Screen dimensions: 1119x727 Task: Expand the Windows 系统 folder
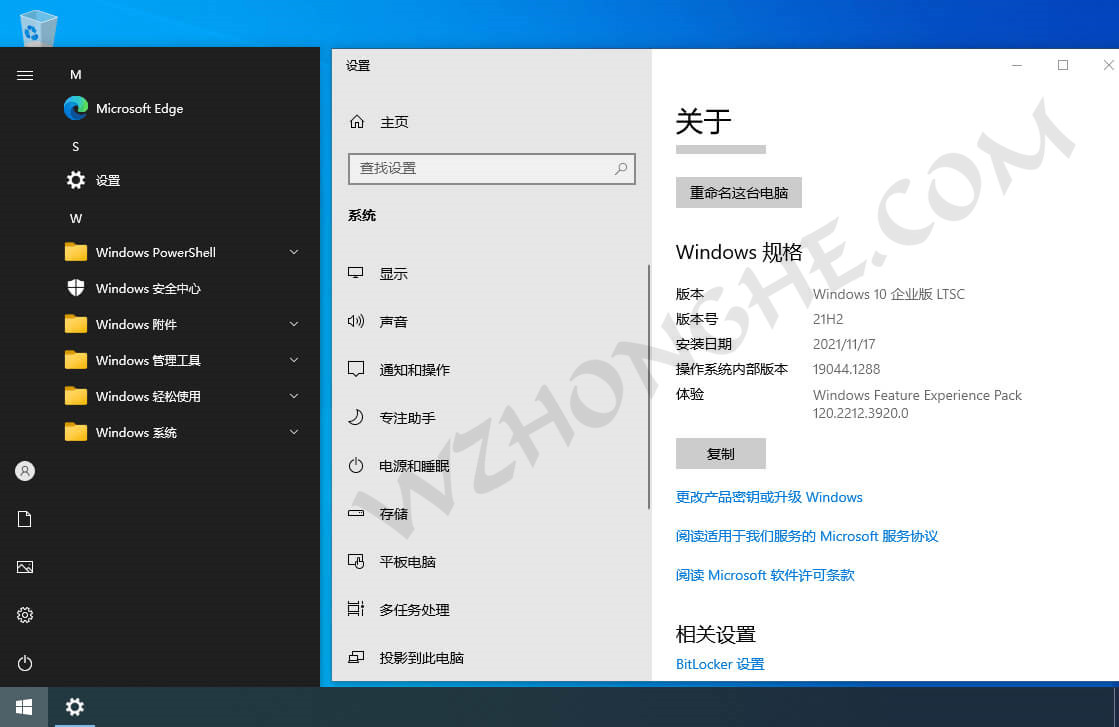point(132,432)
